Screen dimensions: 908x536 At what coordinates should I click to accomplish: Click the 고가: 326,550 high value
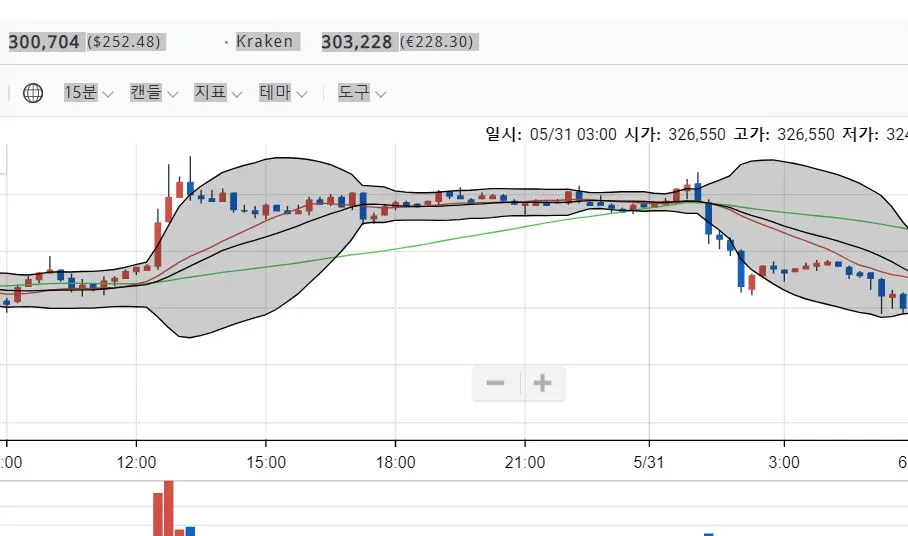[x=783, y=135]
